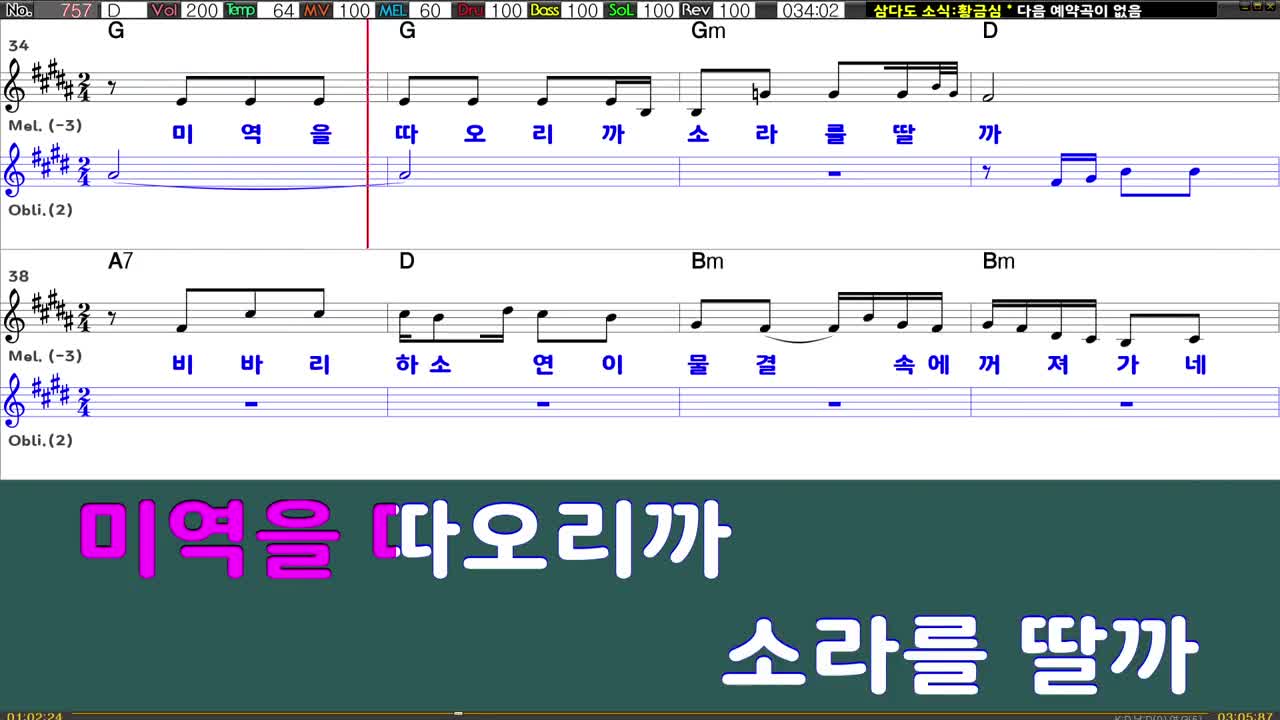Click the lyric syllable 네 at the end of the second row
This screenshot has width=1280, height=720.
1195,364
